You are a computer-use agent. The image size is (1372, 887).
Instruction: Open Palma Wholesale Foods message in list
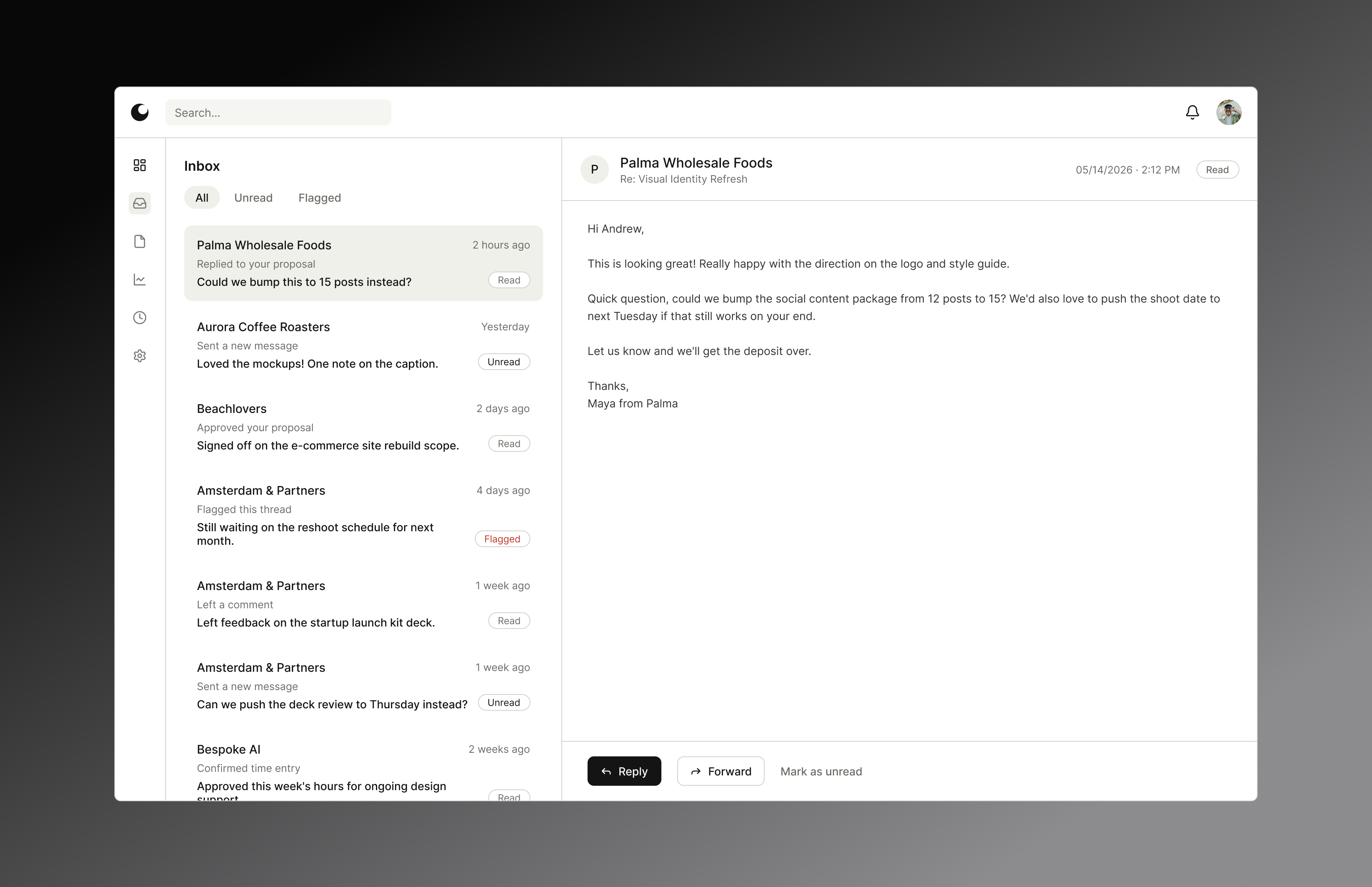tap(363, 263)
